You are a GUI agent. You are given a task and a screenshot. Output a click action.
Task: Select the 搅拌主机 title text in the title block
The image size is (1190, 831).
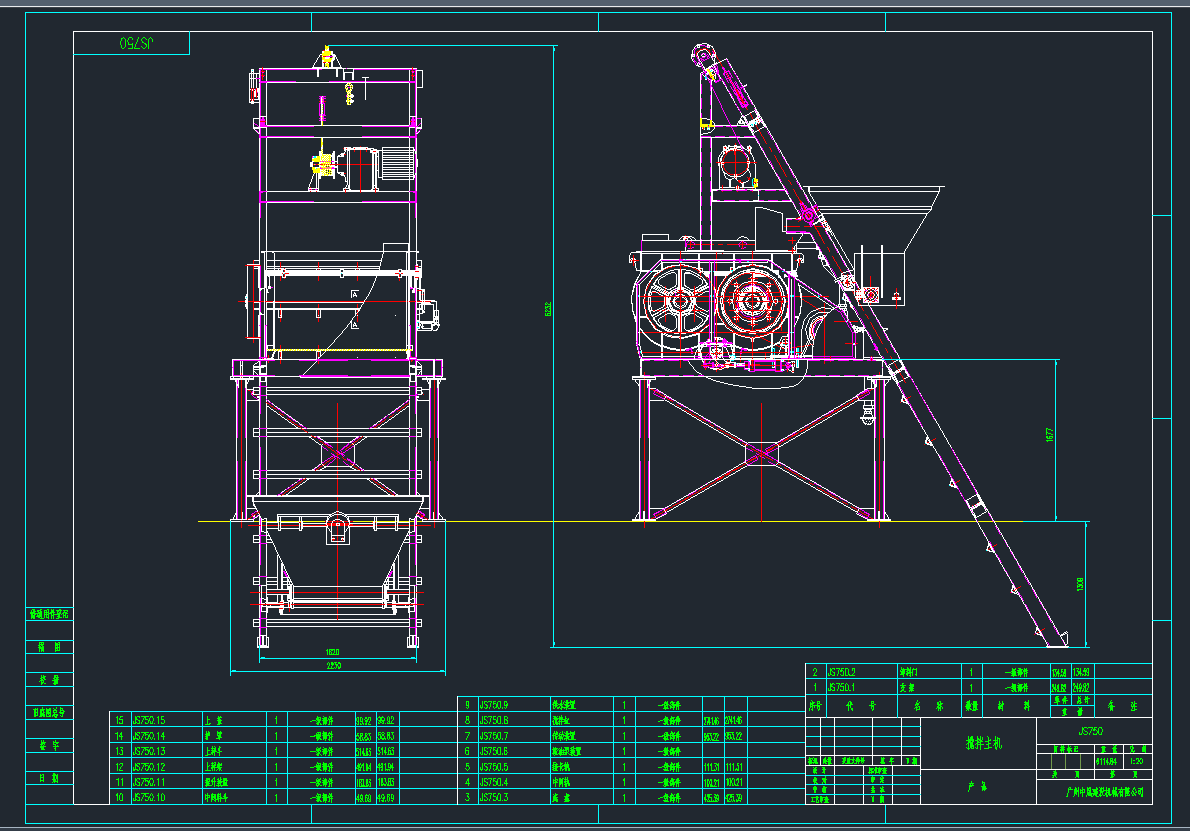pyautogui.click(x=982, y=743)
